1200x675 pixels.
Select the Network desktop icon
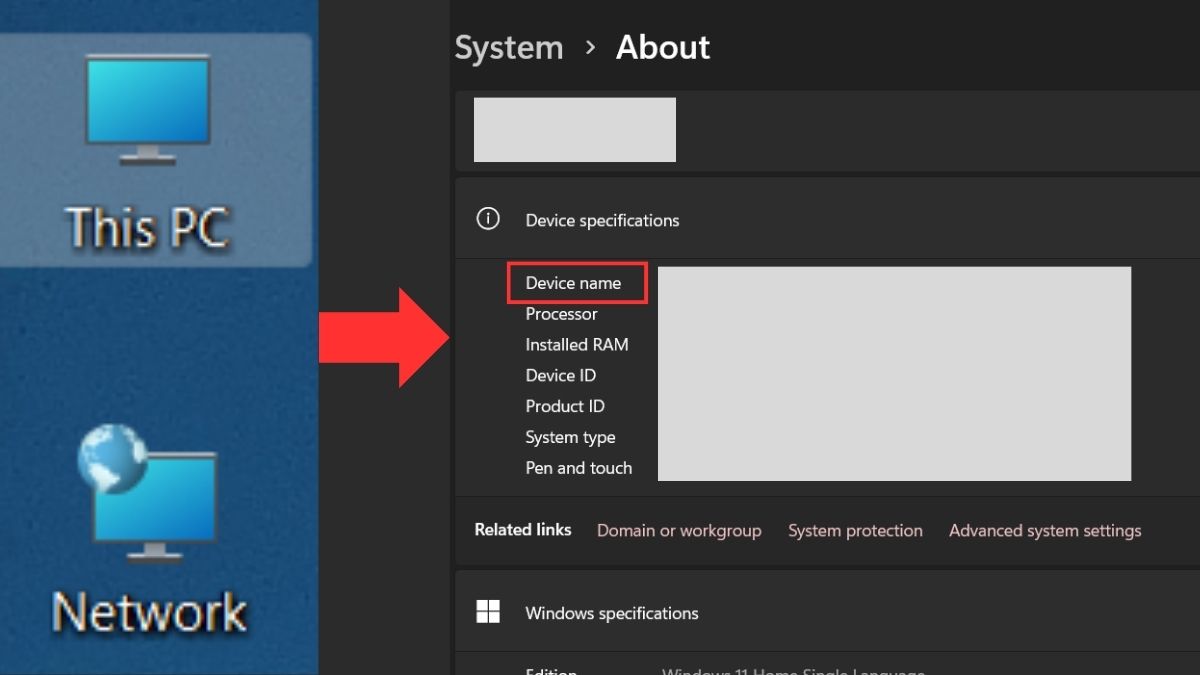tap(148, 530)
